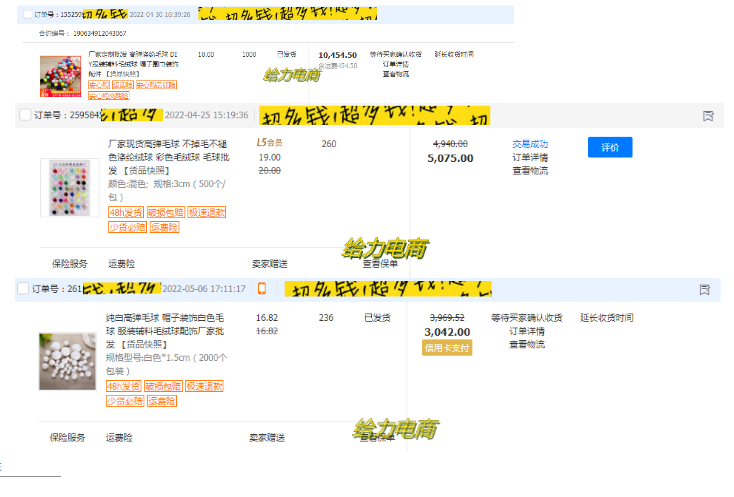The height and width of the screenshot is (497, 734).
Task: Tick the checkbox for the 2022-04-25 order
Action: pyautogui.click(x=25, y=116)
